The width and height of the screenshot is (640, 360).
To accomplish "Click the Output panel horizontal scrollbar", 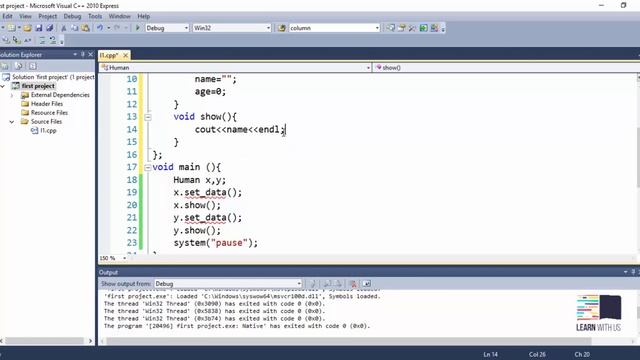I will (348, 341).
